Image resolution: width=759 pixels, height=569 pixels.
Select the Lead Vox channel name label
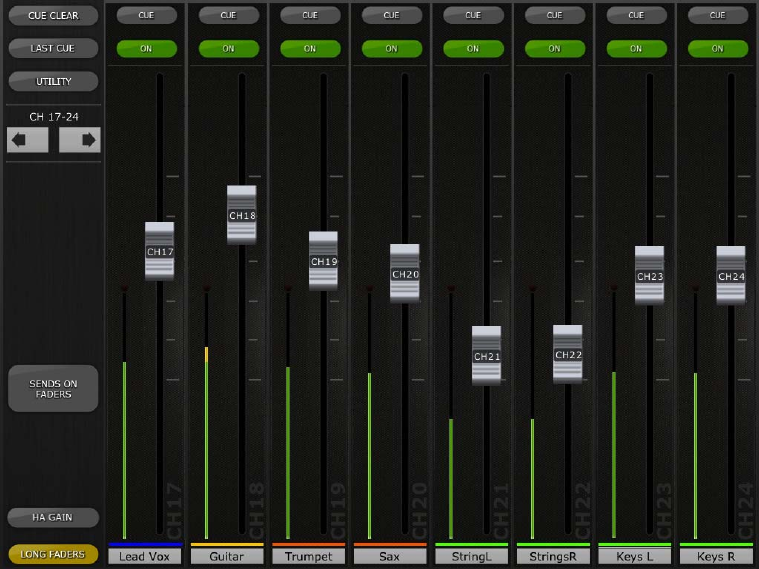[145, 556]
